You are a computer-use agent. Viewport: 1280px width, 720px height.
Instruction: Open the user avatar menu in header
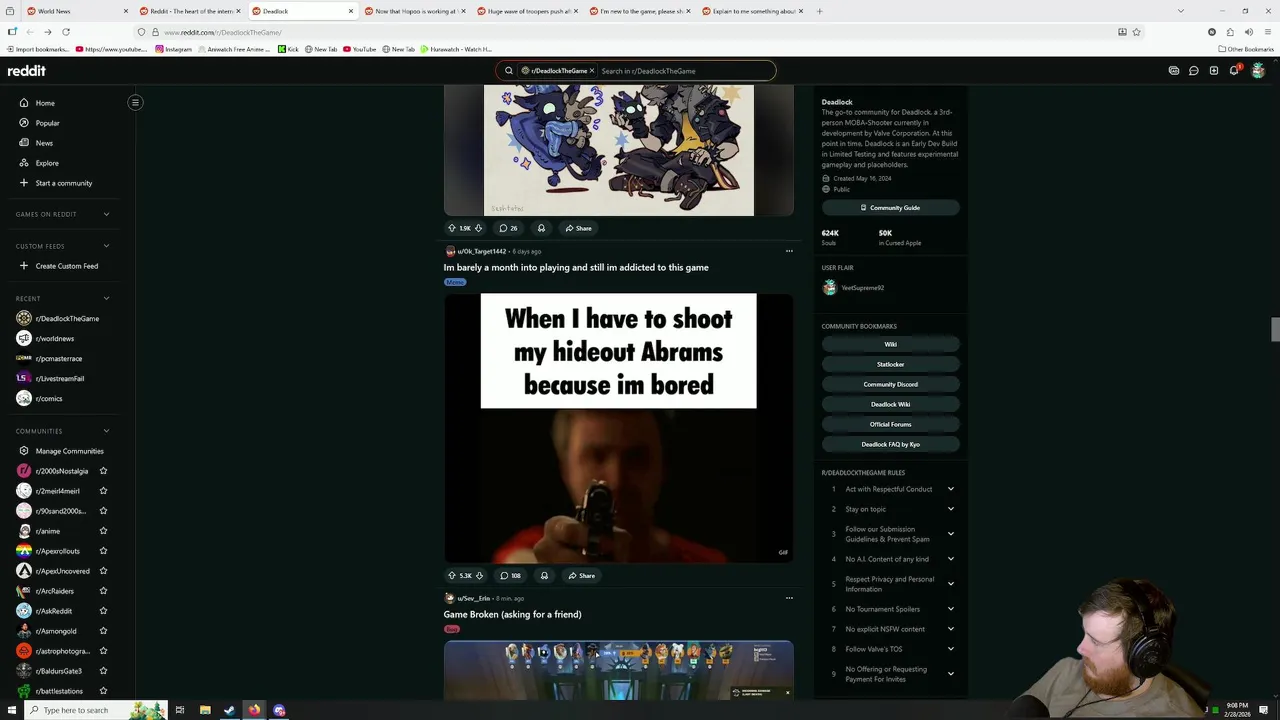1258,71
